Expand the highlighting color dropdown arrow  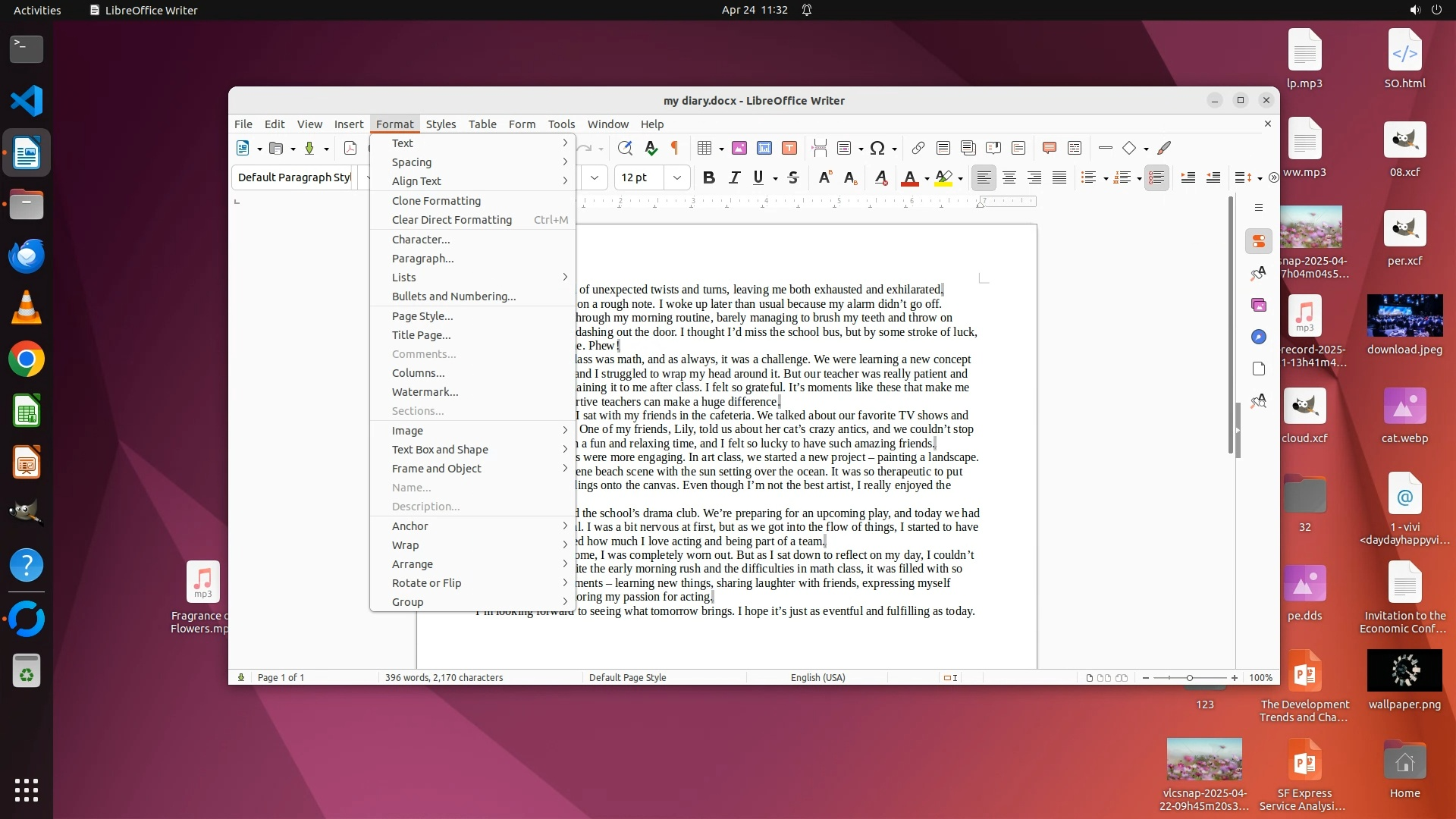tap(961, 179)
